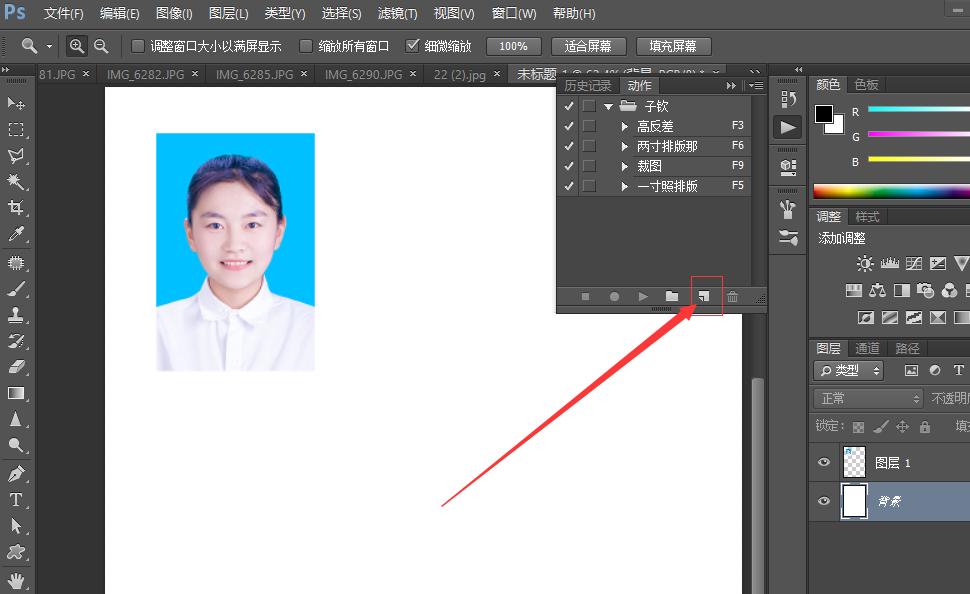Uncheck the 裁图 action checkmark
Viewport: 970px width, 594px height.
568,165
